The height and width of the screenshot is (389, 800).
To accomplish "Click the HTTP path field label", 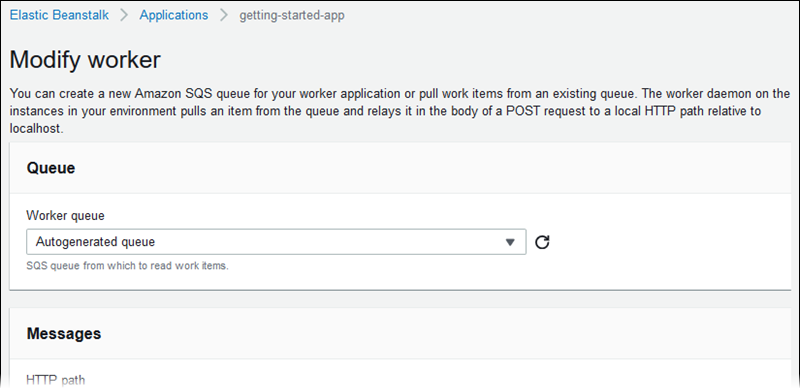I will tap(56, 380).
